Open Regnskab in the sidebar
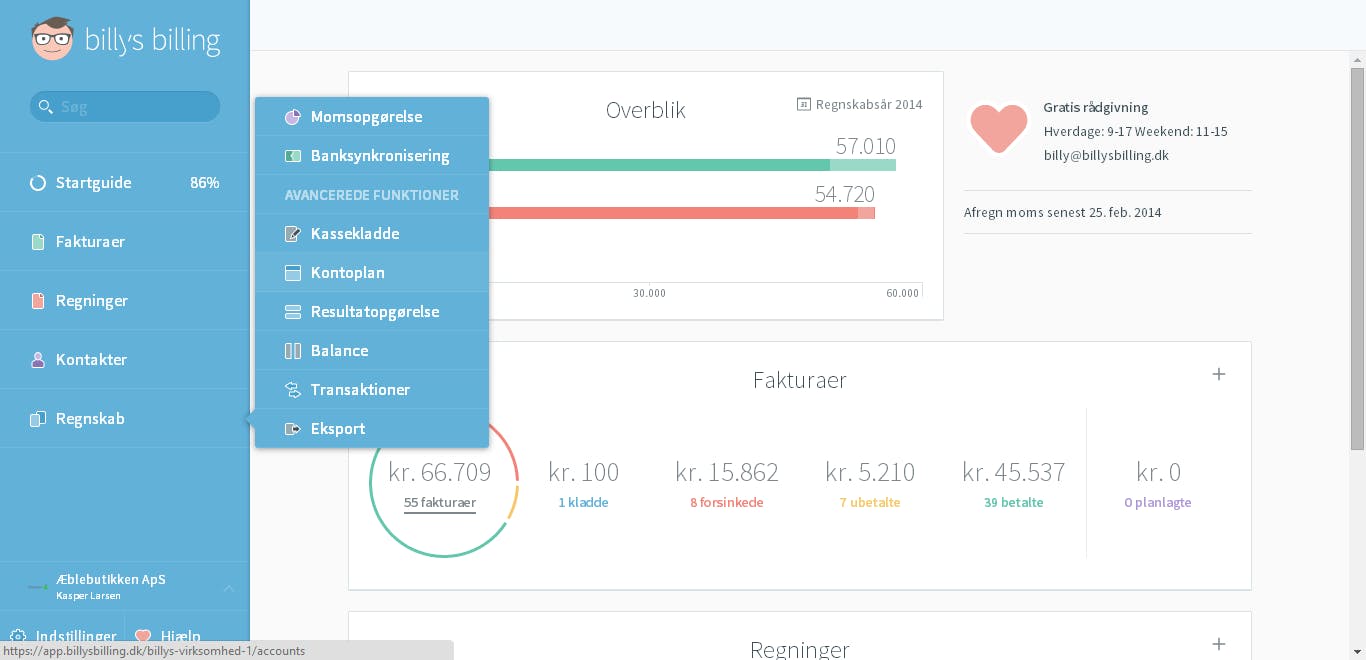This screenshot has width=1366, height=660. click(124, 419)
